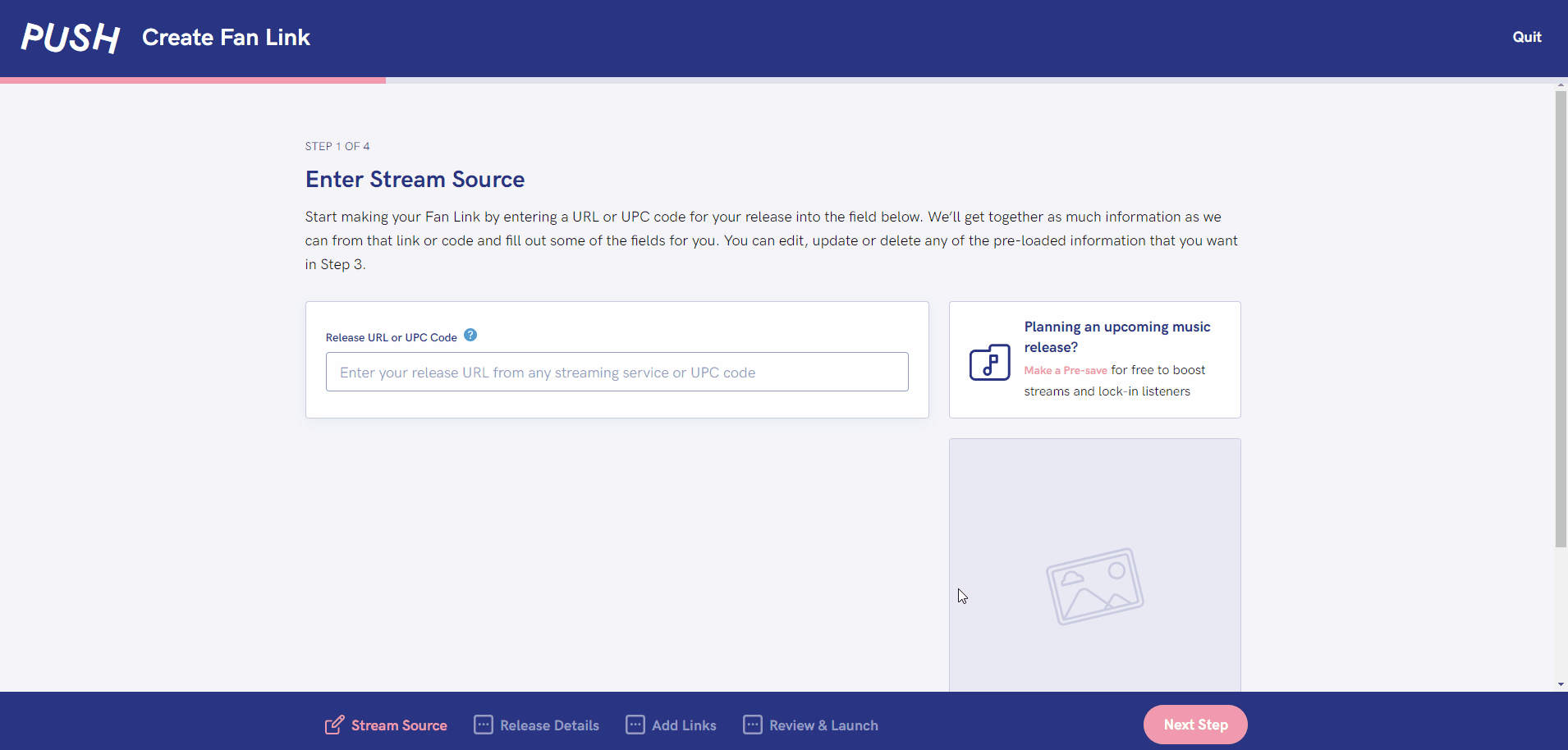Select the Stream Source pencil icon
The width and height of the screenshot is (1568, 750).
333,725
